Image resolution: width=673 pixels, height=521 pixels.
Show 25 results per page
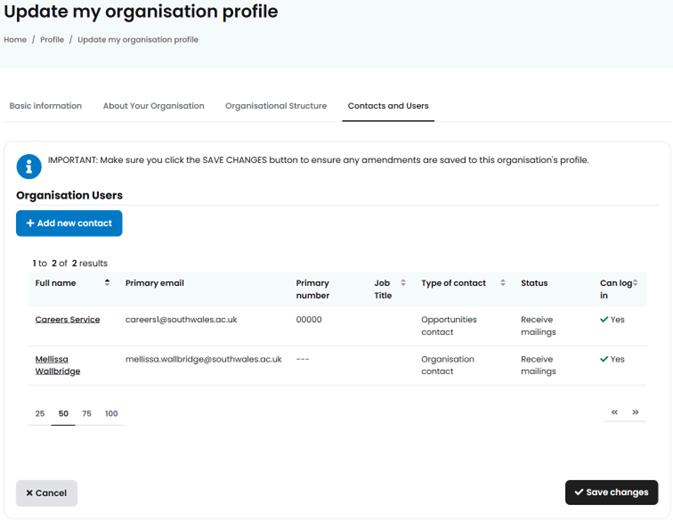tap(40, 413)
